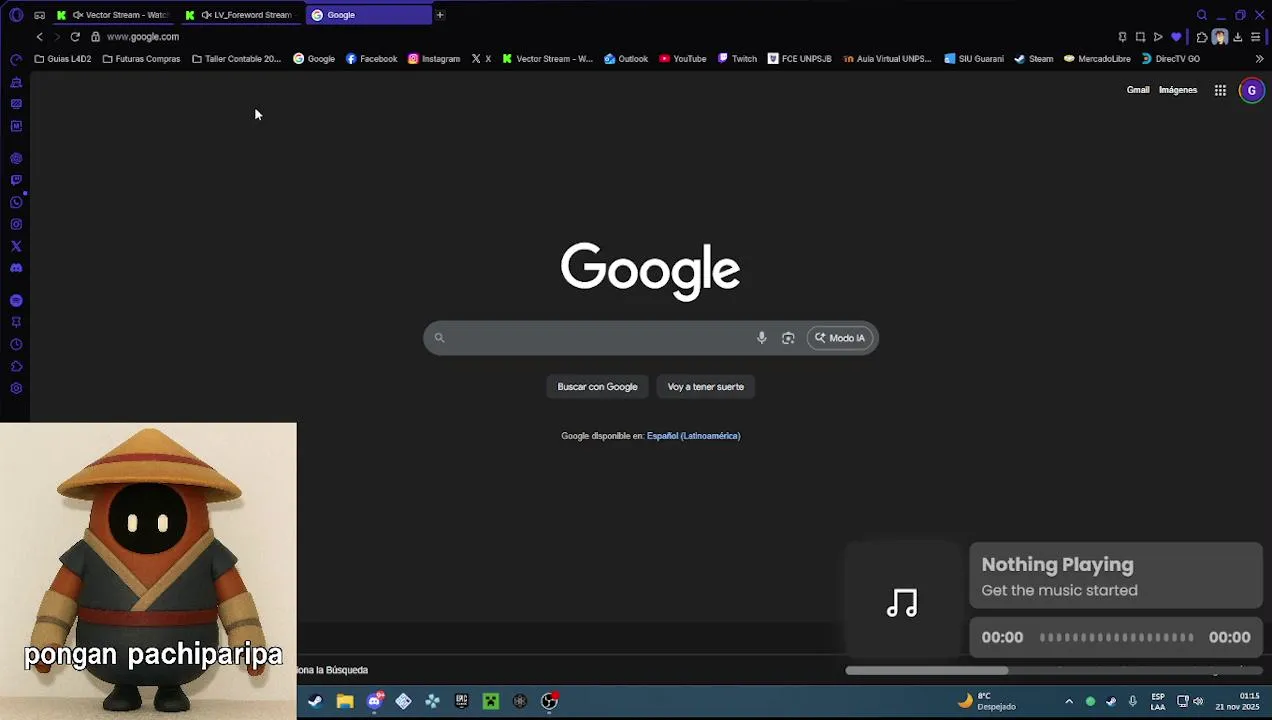Open the Taller Contable bookmark folder

click(236, 59)
